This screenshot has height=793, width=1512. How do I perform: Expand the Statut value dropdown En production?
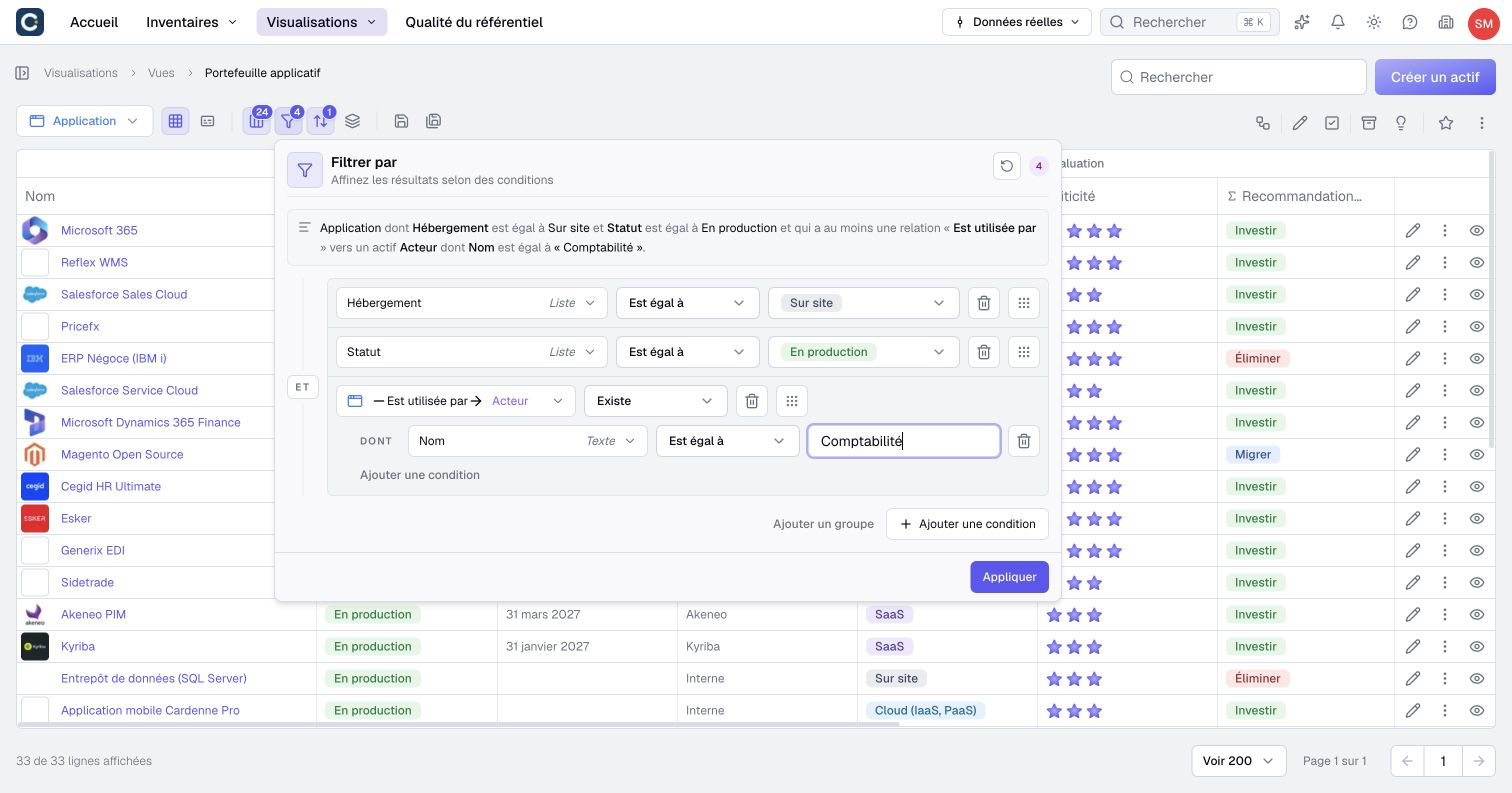click(x=864, y=352)
